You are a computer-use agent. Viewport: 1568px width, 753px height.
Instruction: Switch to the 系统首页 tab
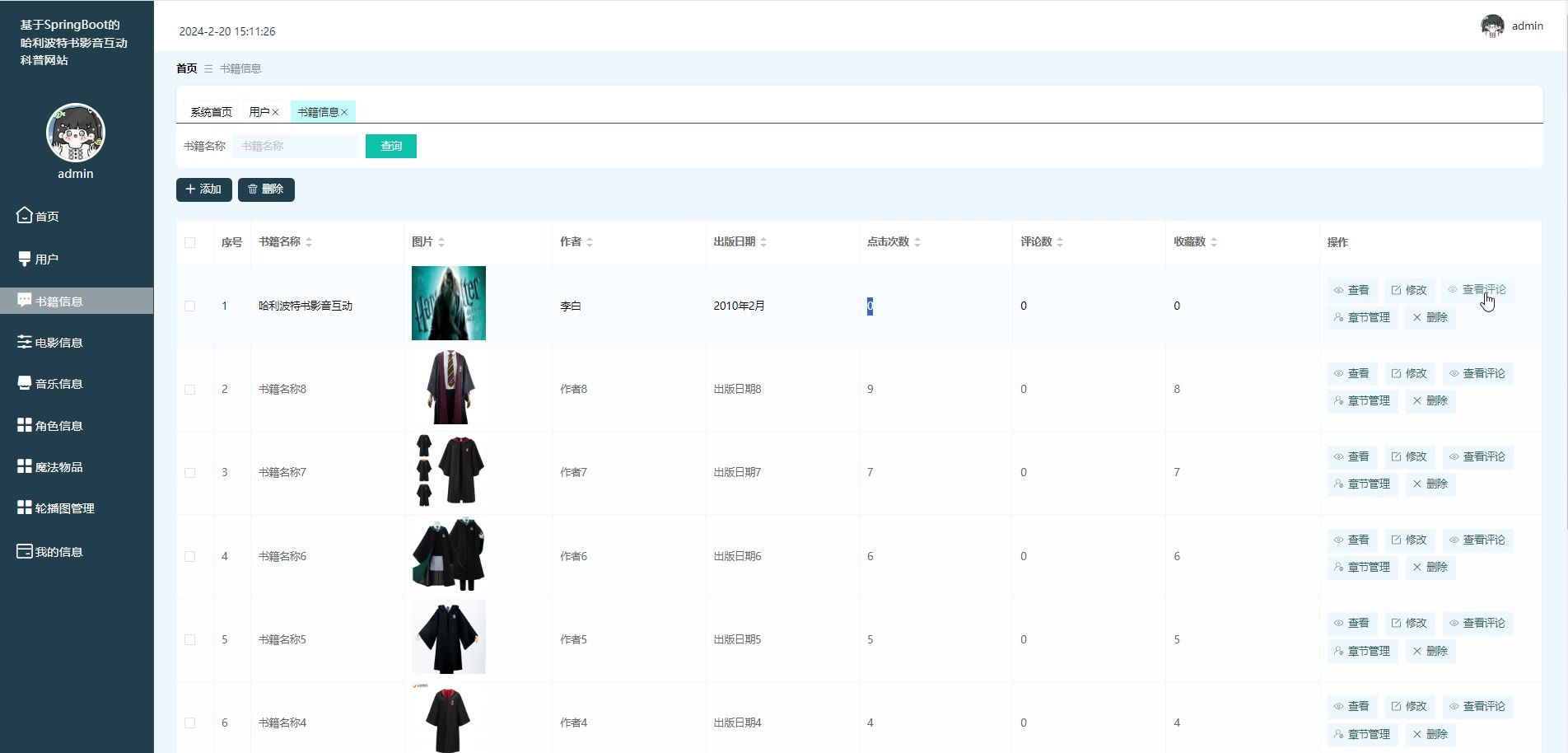[211, 112]
